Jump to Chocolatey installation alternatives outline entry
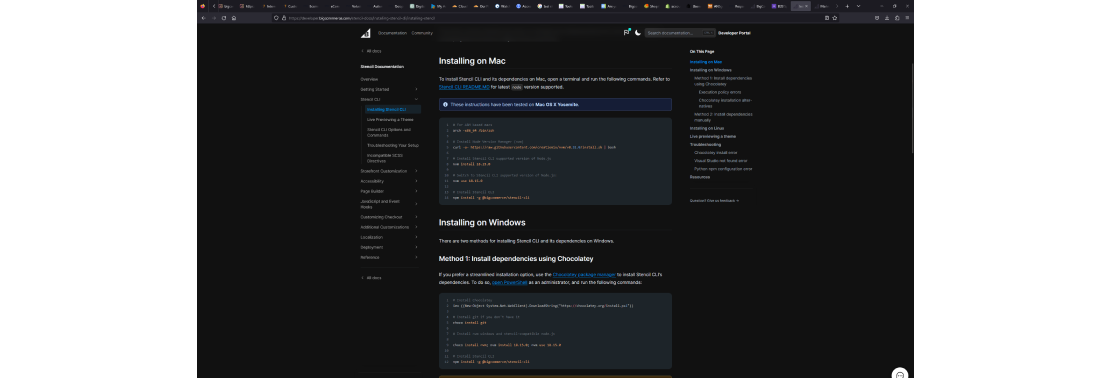 point(725,103)
